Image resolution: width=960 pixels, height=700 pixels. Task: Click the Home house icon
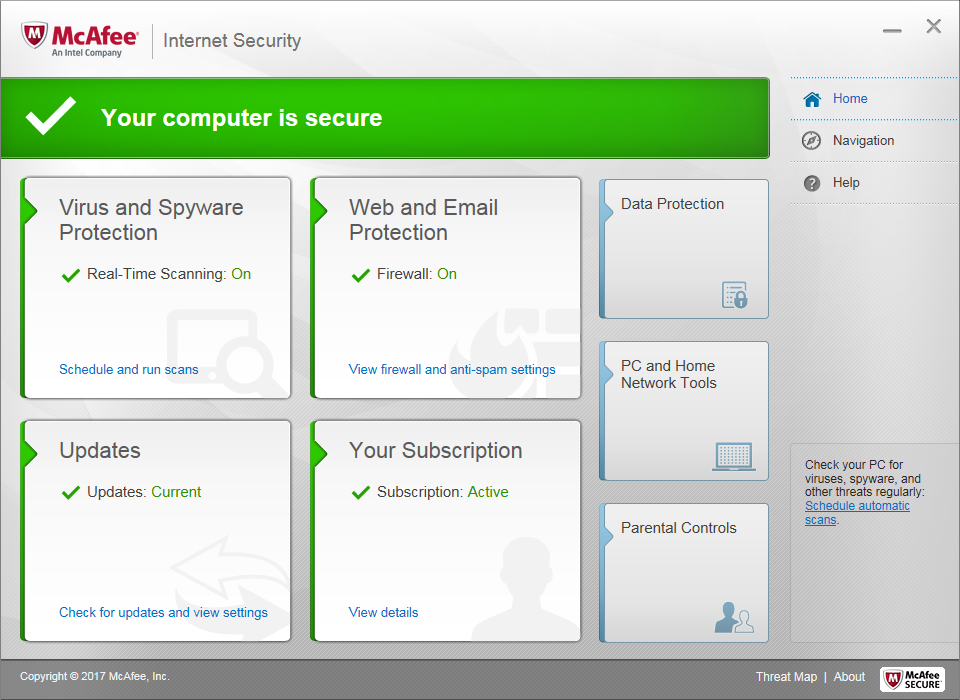pyautogui.click(x=812, y=99)
